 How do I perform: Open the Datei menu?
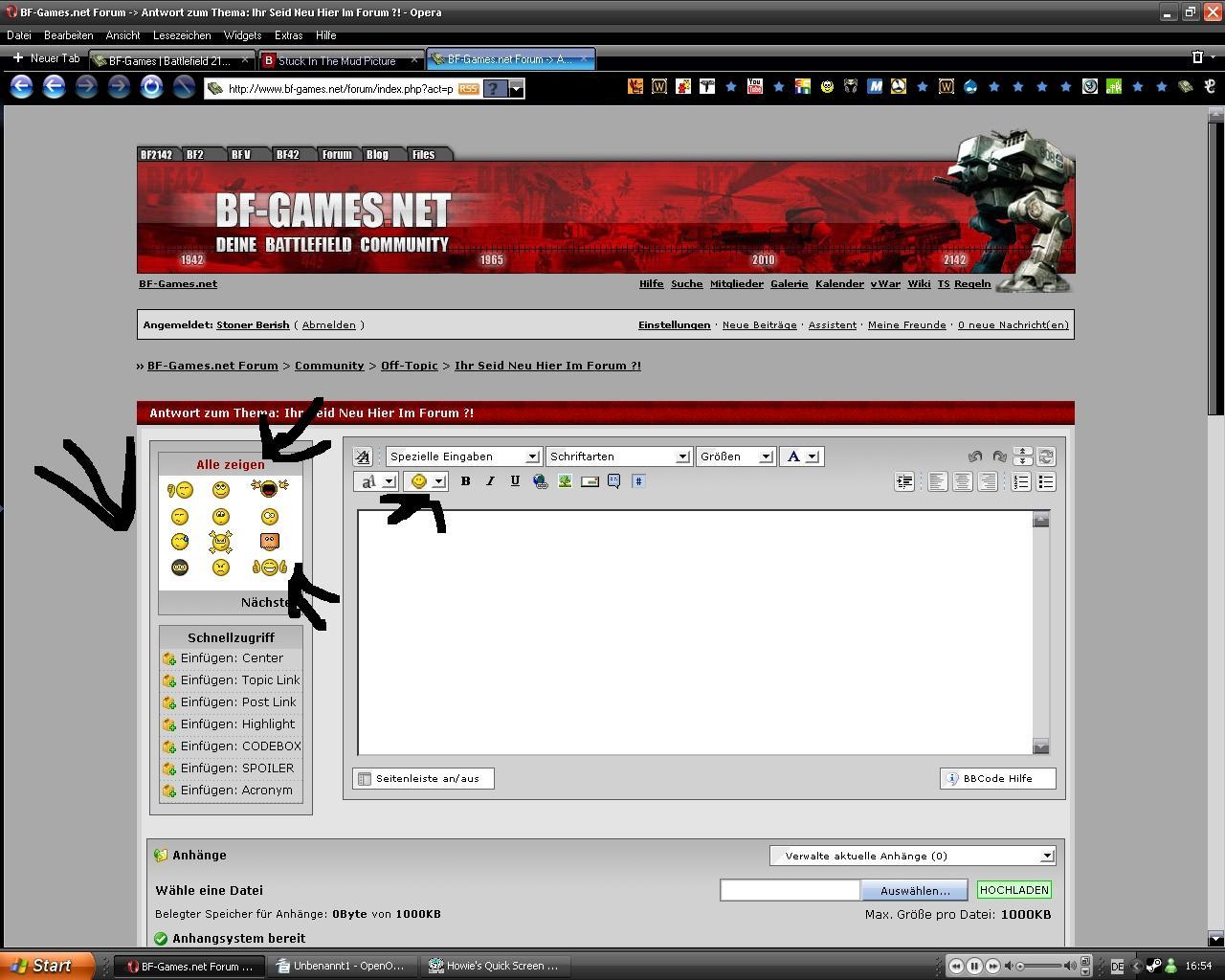click(19, 35)
